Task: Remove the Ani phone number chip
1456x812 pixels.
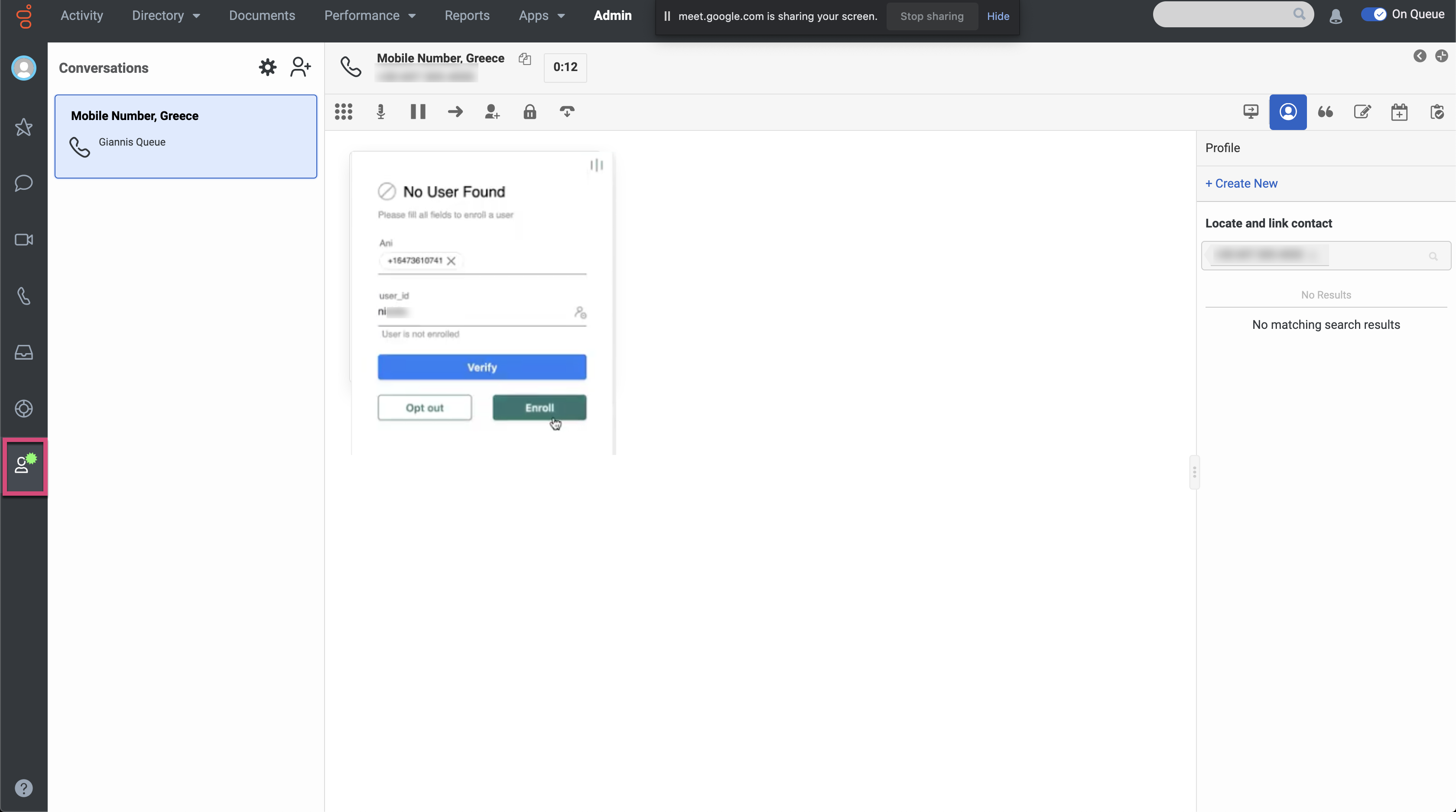Action: coord(451,261)
